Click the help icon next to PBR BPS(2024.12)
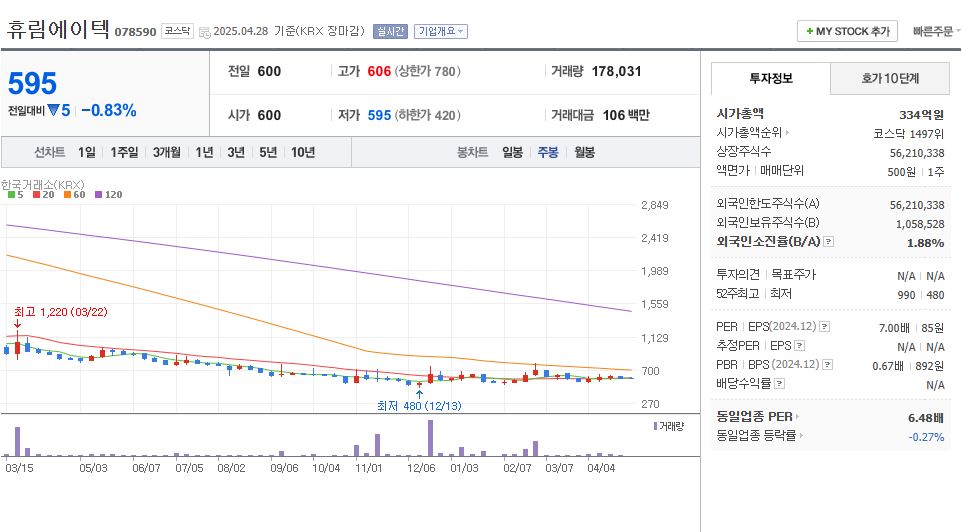 pyautogui.click(x=827, y=364)
